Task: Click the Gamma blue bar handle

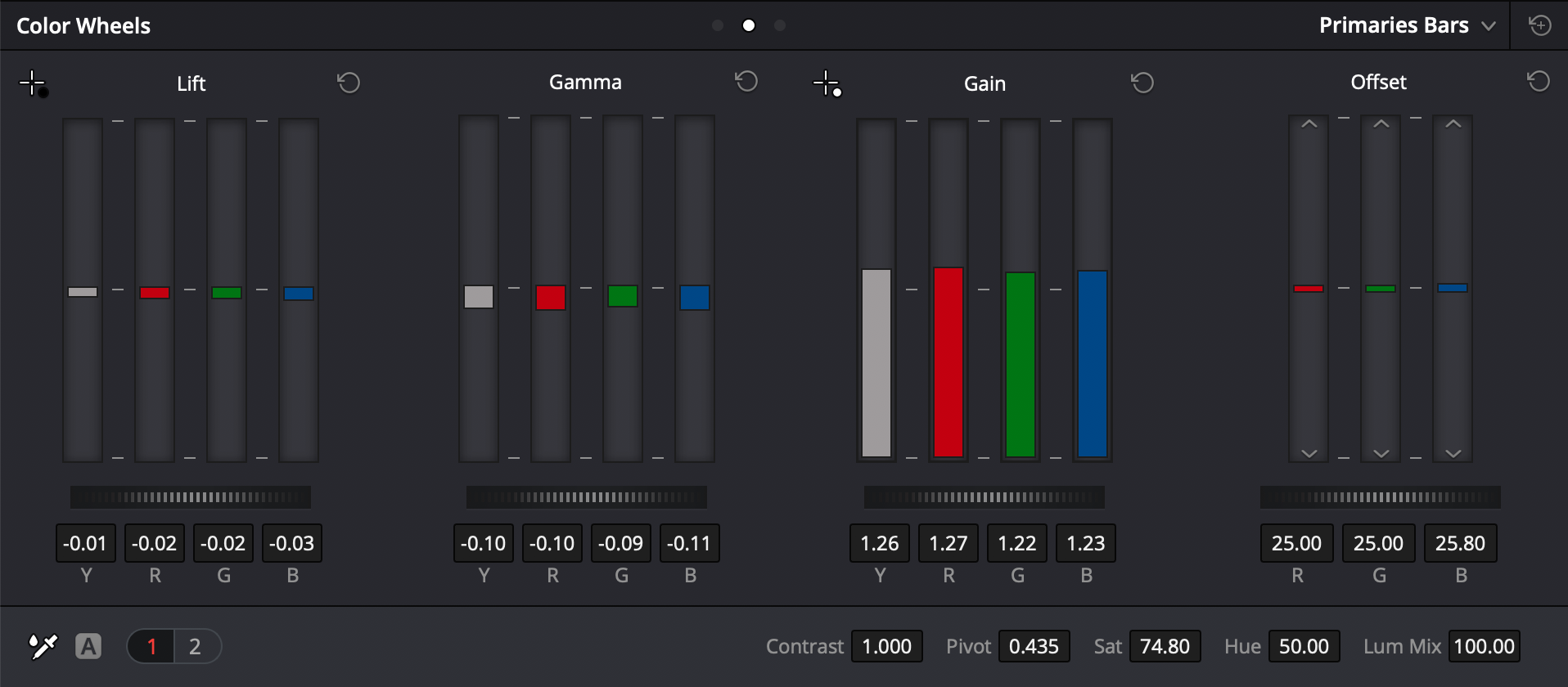Action: coord(695,298)
